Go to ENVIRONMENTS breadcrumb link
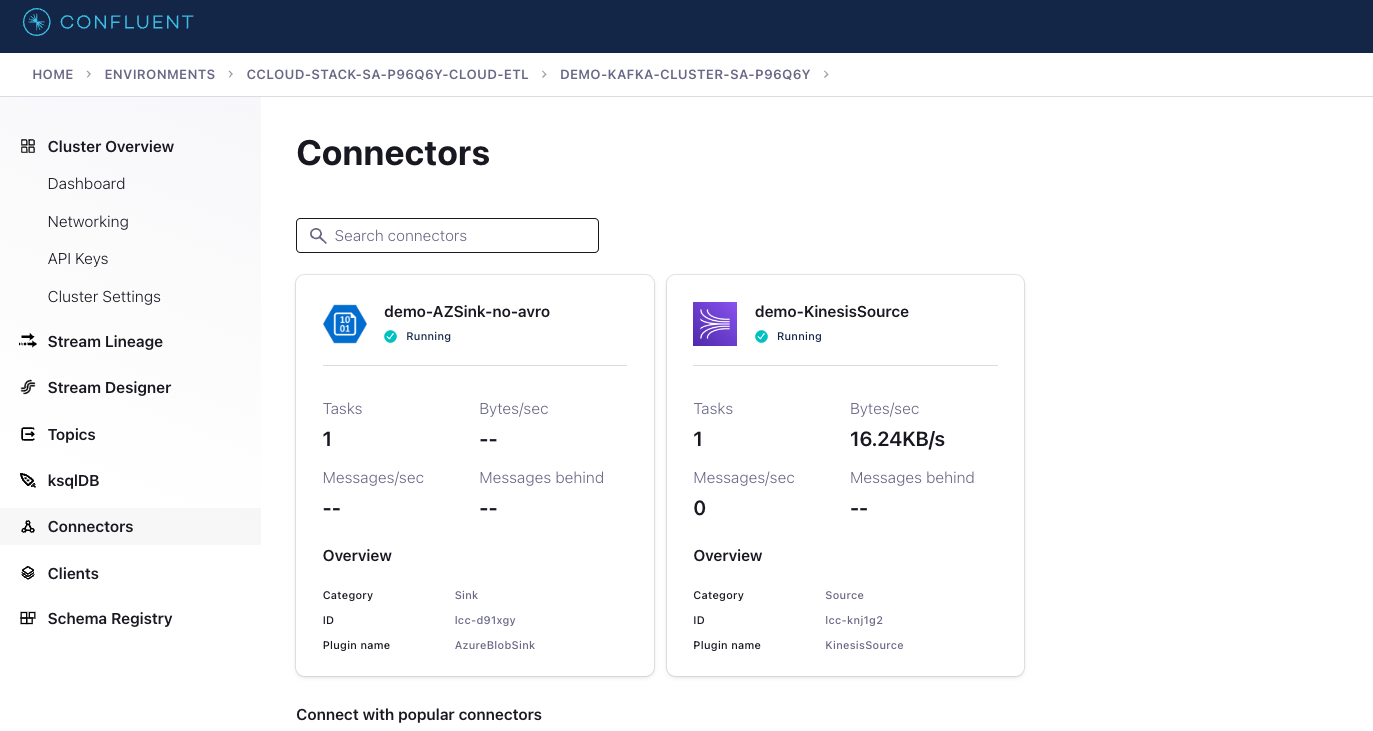The height and width of the screenshot is (731, 1373). pos(160,75)
